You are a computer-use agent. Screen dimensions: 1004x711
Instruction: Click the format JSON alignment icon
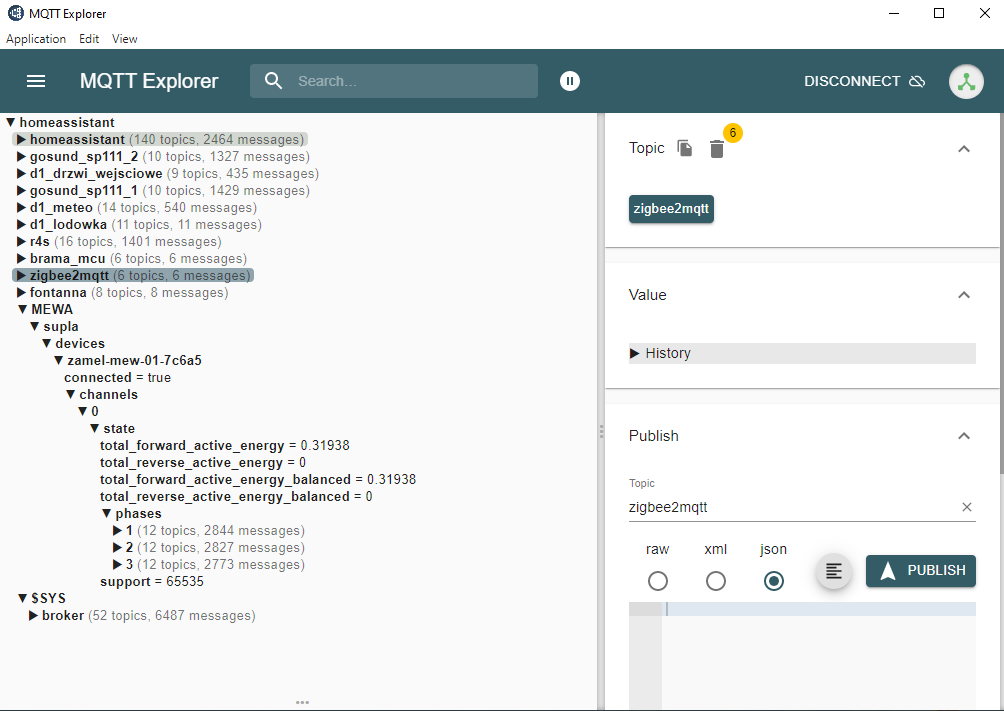(x=834, y=571)
